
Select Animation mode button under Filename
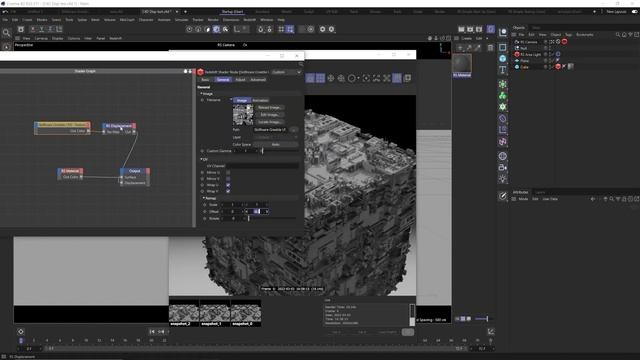[x=260, y=100]
